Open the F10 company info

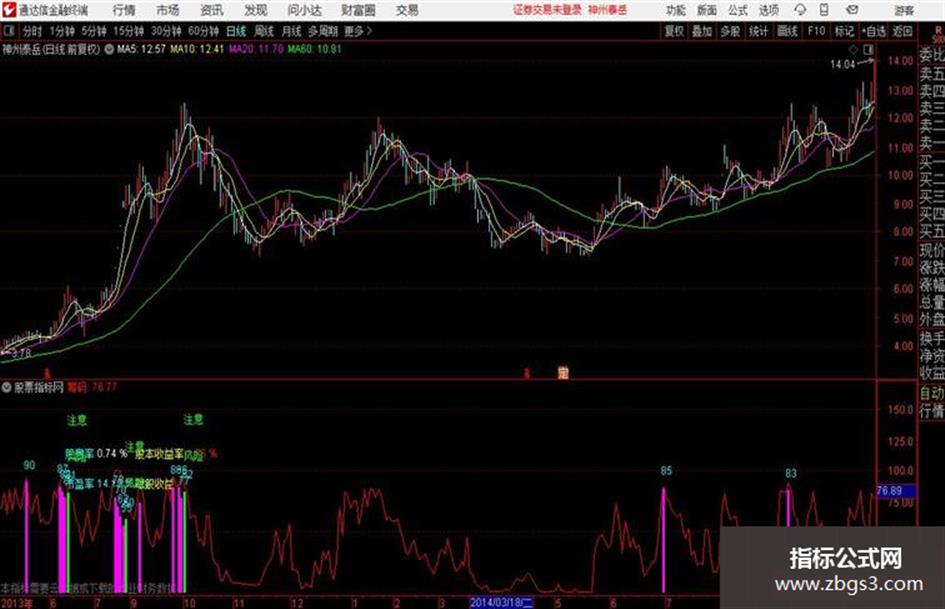tap(817, 31)
